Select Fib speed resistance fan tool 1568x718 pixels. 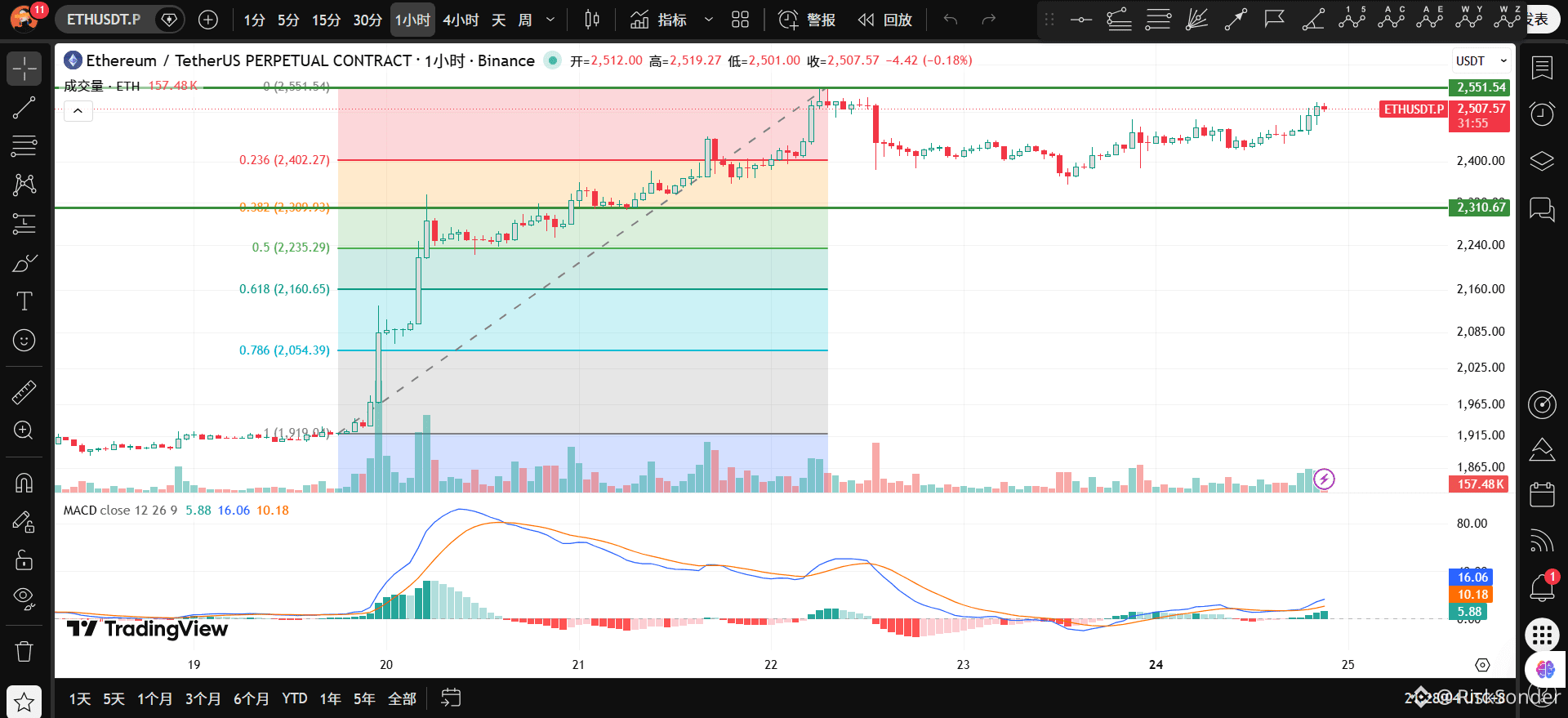coord(1196,20)
